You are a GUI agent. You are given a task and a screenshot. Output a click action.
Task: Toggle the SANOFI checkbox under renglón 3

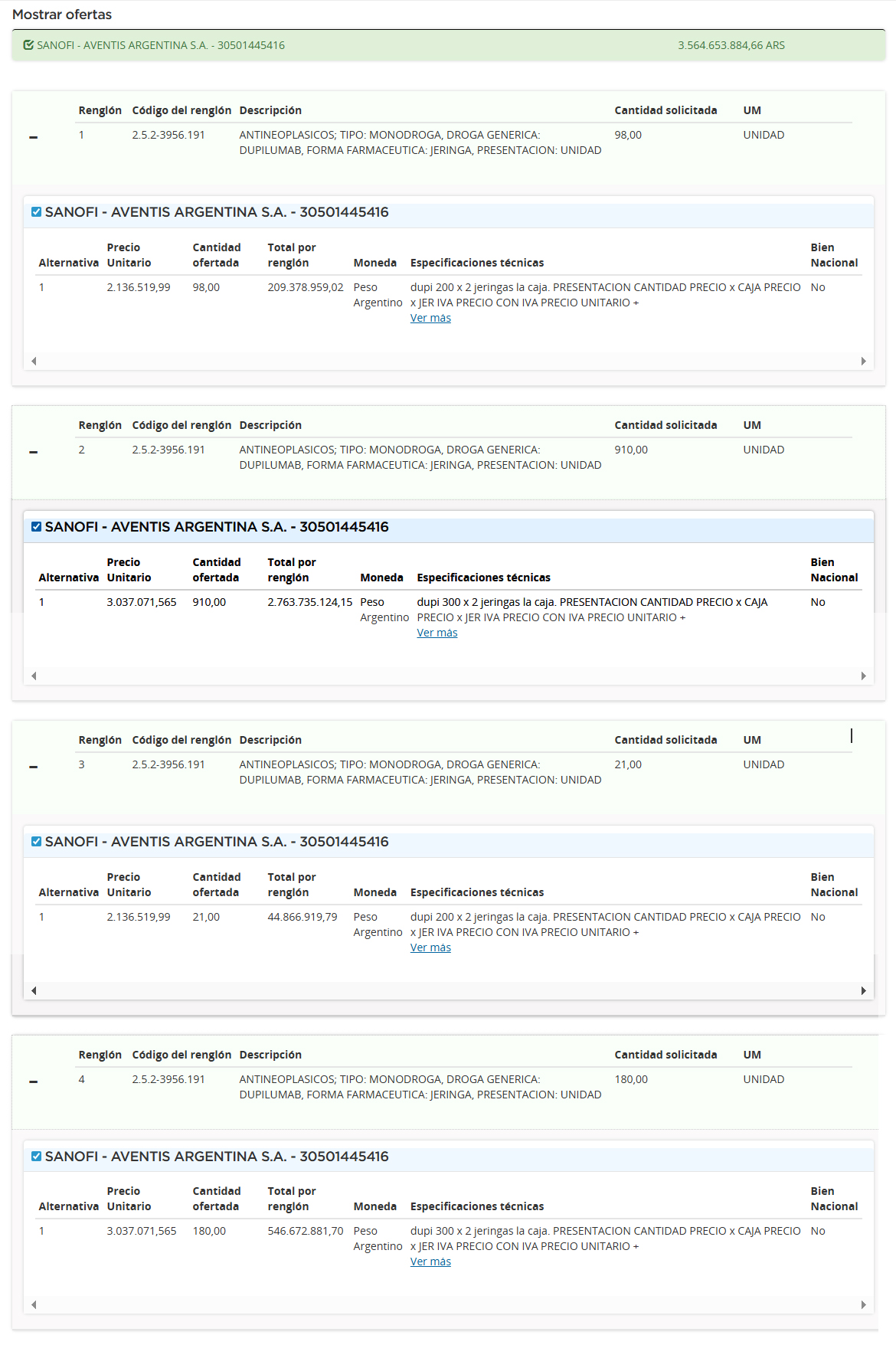pyautogui.click(x=36, y=842)
